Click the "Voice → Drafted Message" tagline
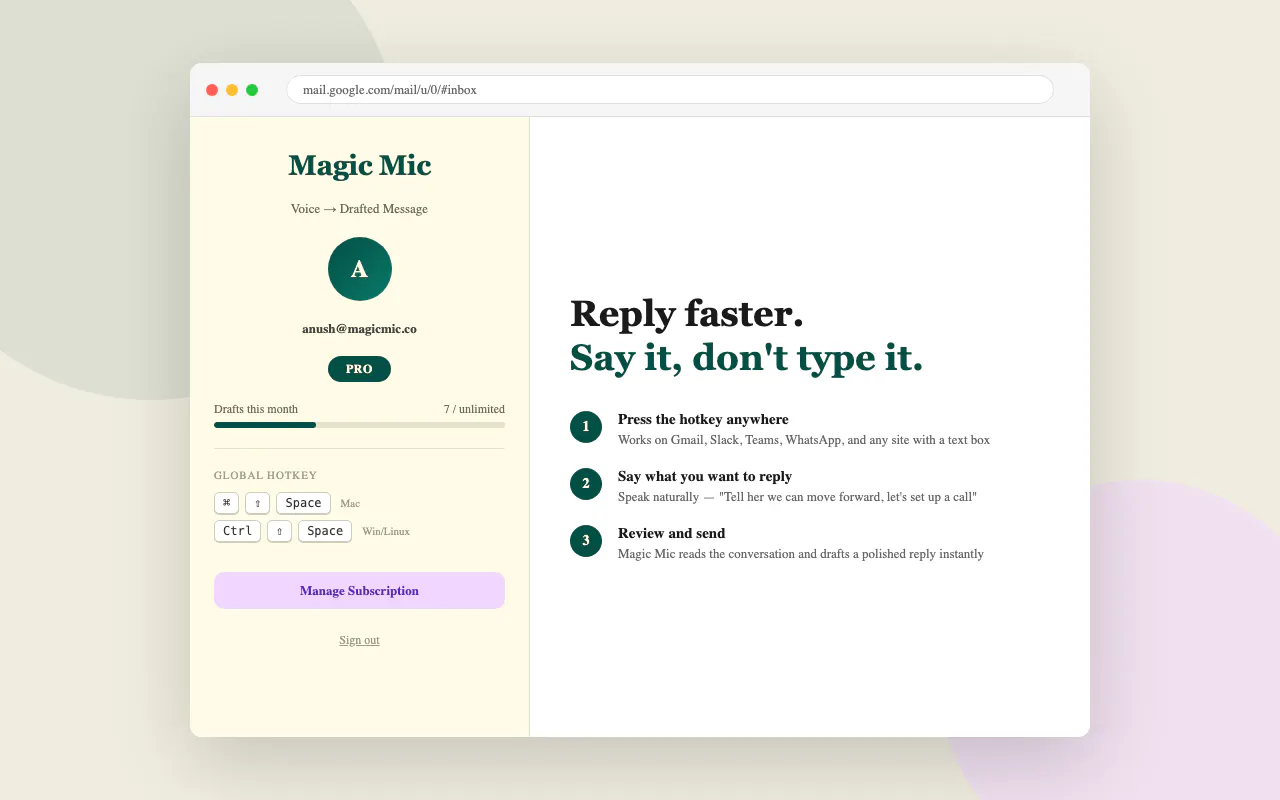The width and height of the screenshot is (1280, 800). tap(359, 209)
